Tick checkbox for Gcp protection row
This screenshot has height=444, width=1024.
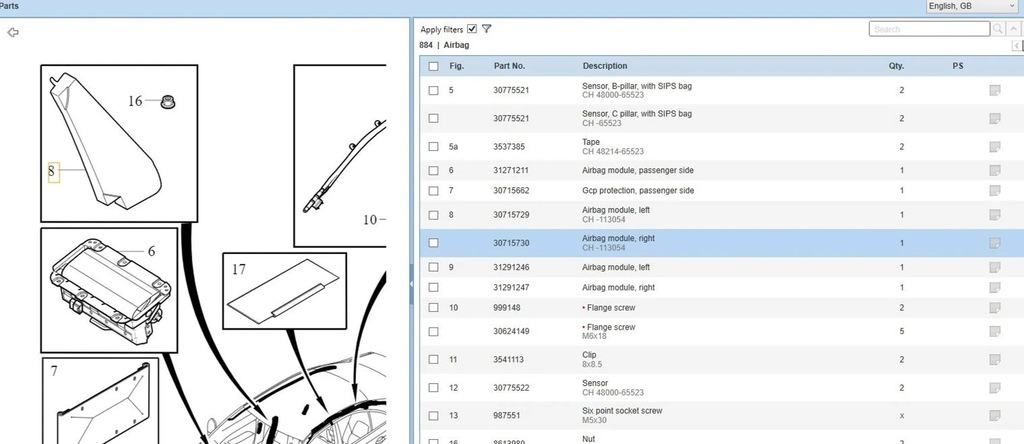(x=434, y=191)
